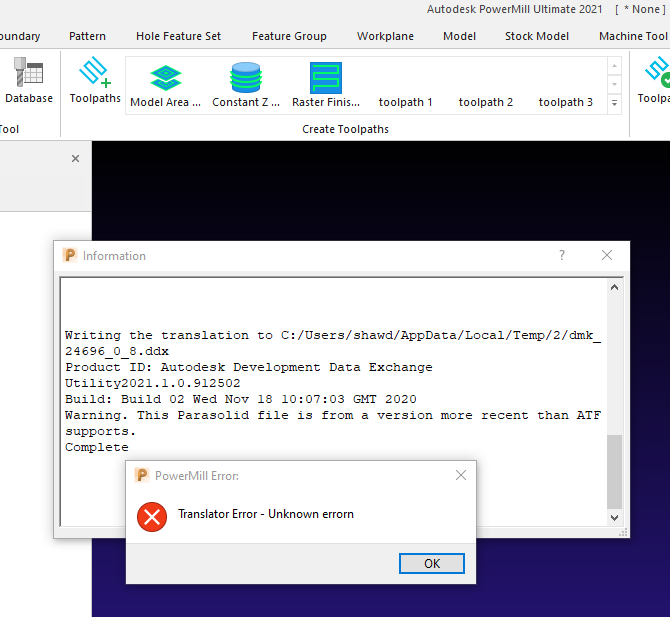Viewport: 670px width, 617px height.
Task: Click the Toolpaths create icon
Action: point(95,80)
